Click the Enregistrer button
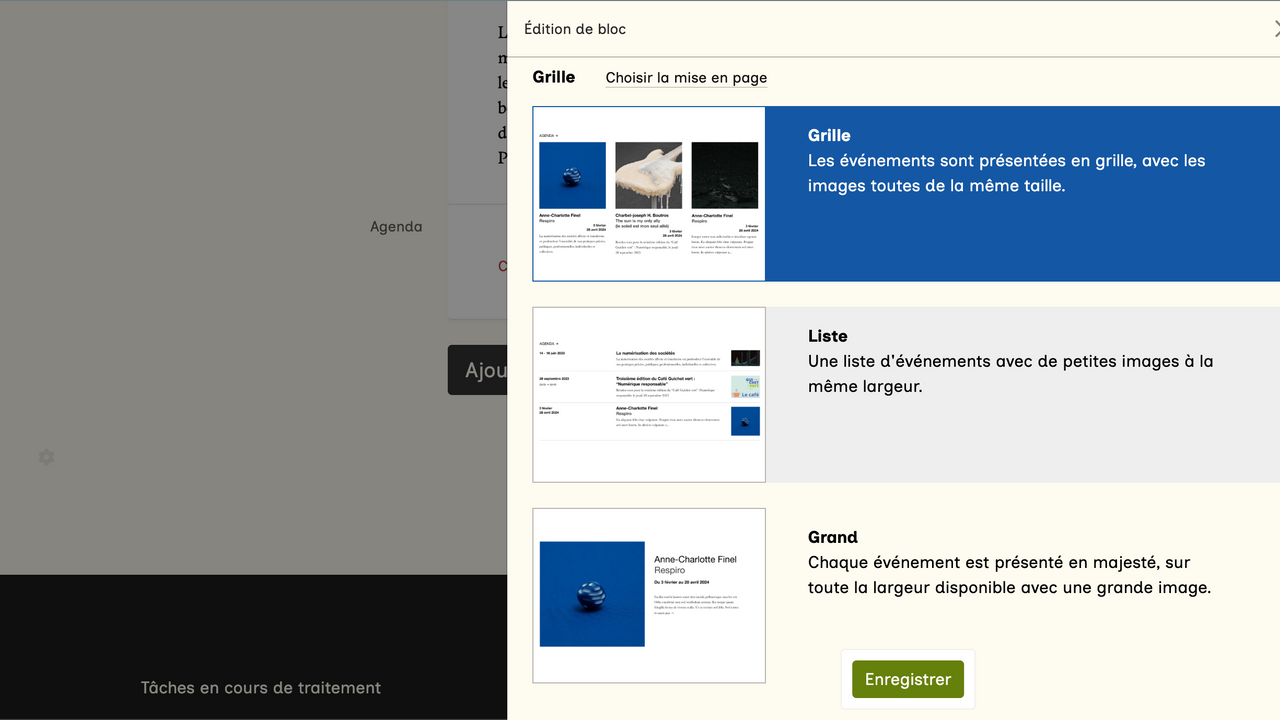This screenshot has height=720, width=1280. (x=907, y=679)
